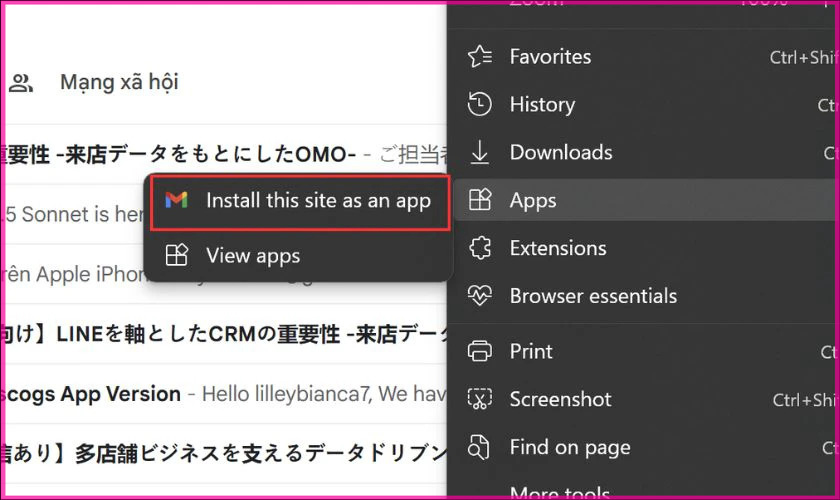Screen dimensions: 840x500
Task: Select Install this site as an app
Action: coord(299,202)
